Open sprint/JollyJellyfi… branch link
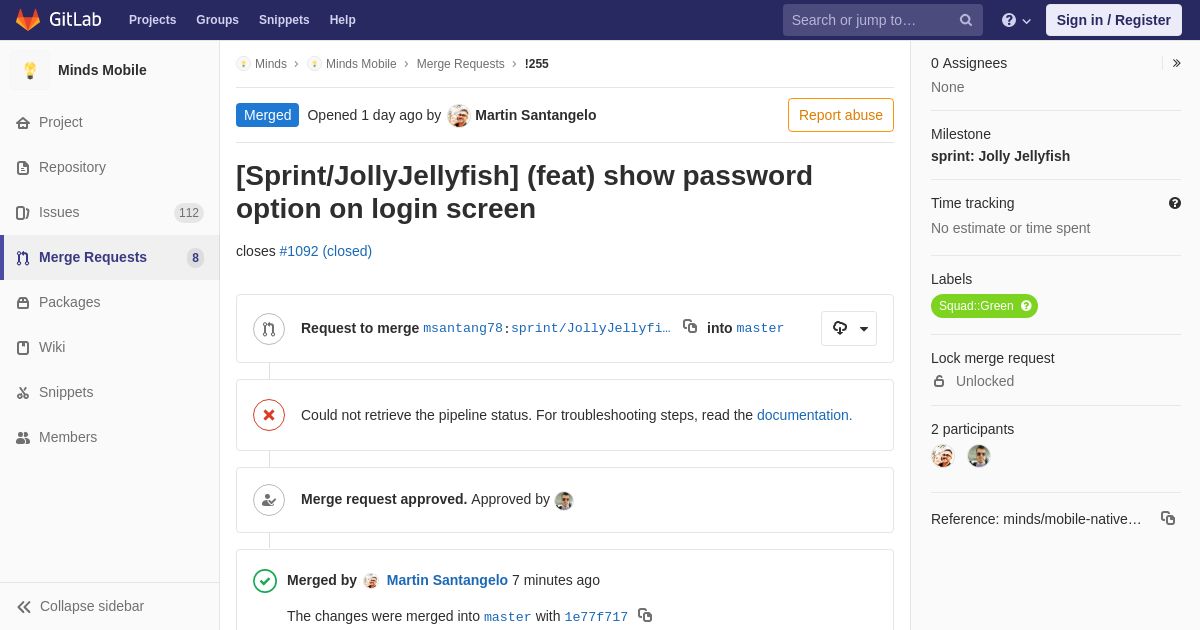Image resolution: width=1200 pixels, height=630 pixels. [x=591, y=328]
